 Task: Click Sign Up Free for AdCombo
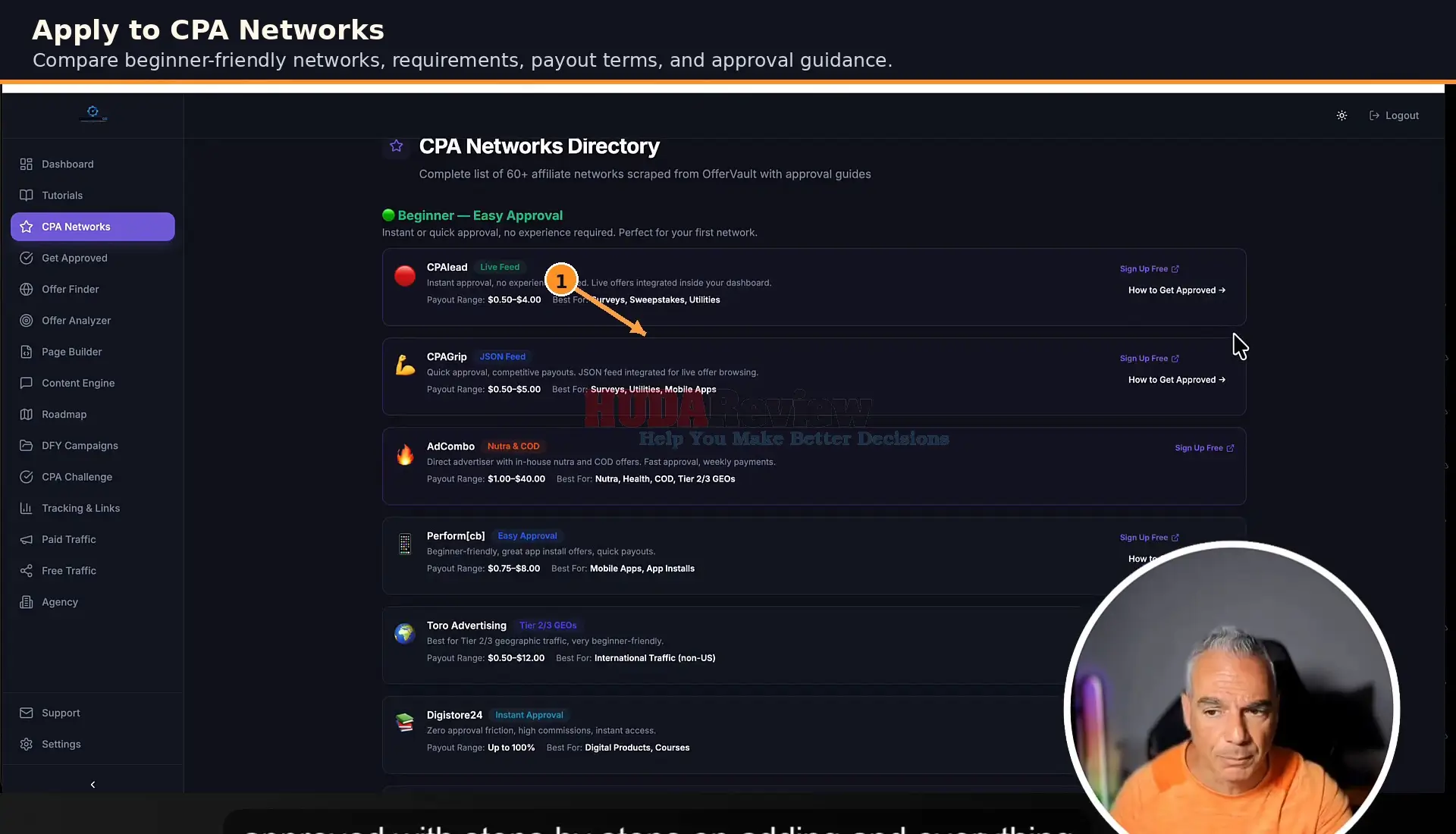(1204, 447)
